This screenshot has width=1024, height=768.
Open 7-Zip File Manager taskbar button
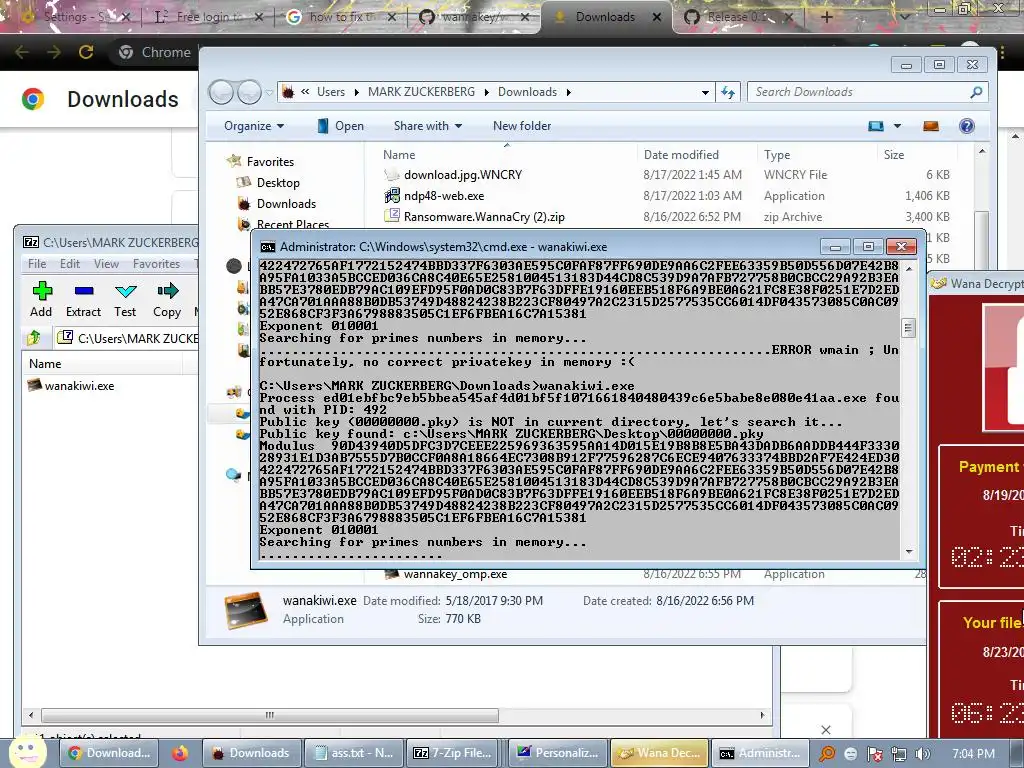coord(453,753)
